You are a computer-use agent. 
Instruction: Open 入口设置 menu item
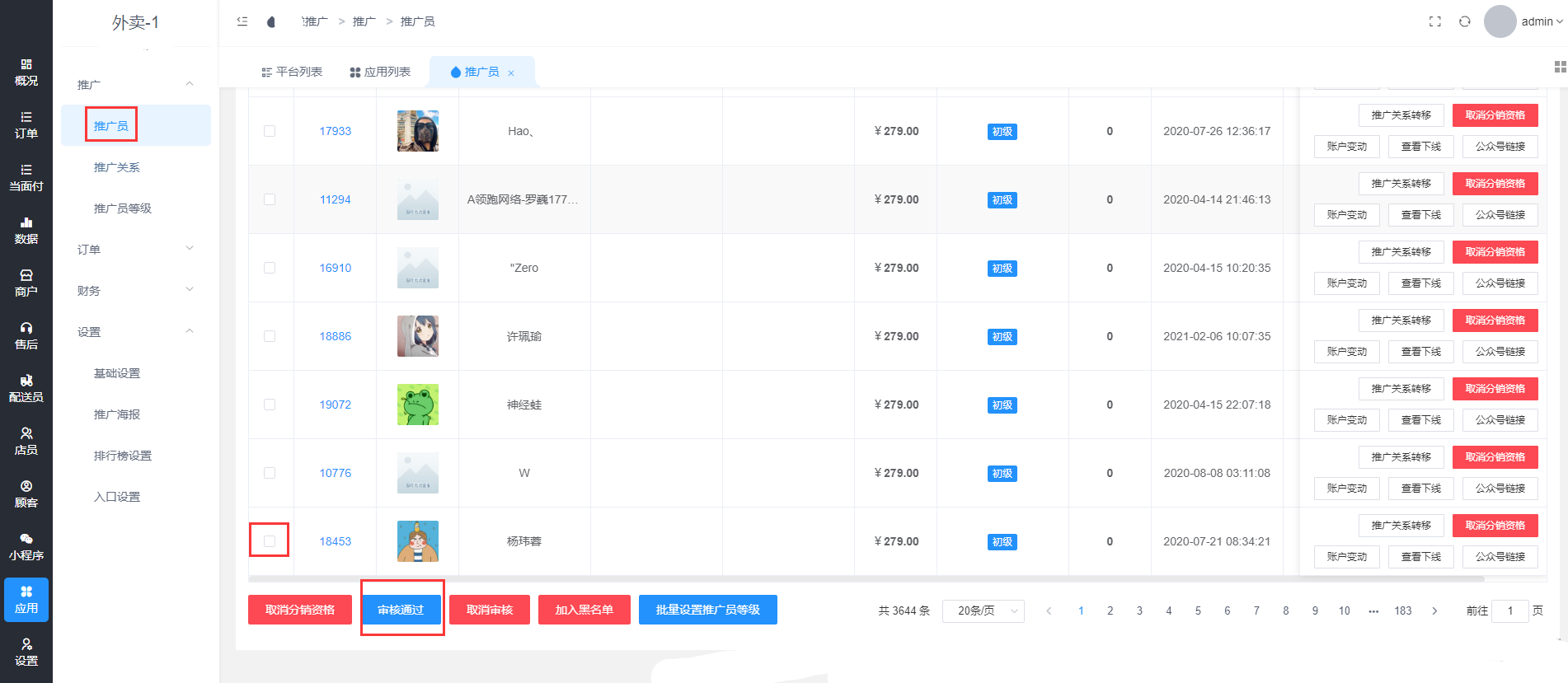pyautogui.click(x=117, y=497)
